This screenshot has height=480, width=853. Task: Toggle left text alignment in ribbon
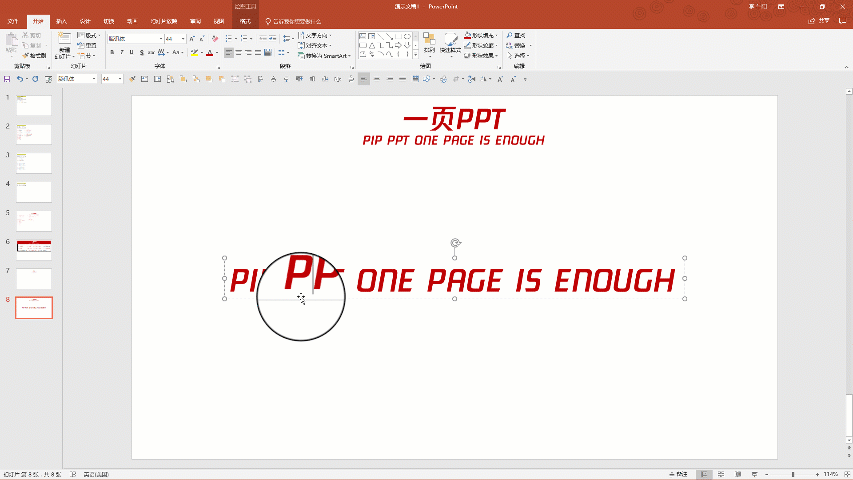[228, 52]
